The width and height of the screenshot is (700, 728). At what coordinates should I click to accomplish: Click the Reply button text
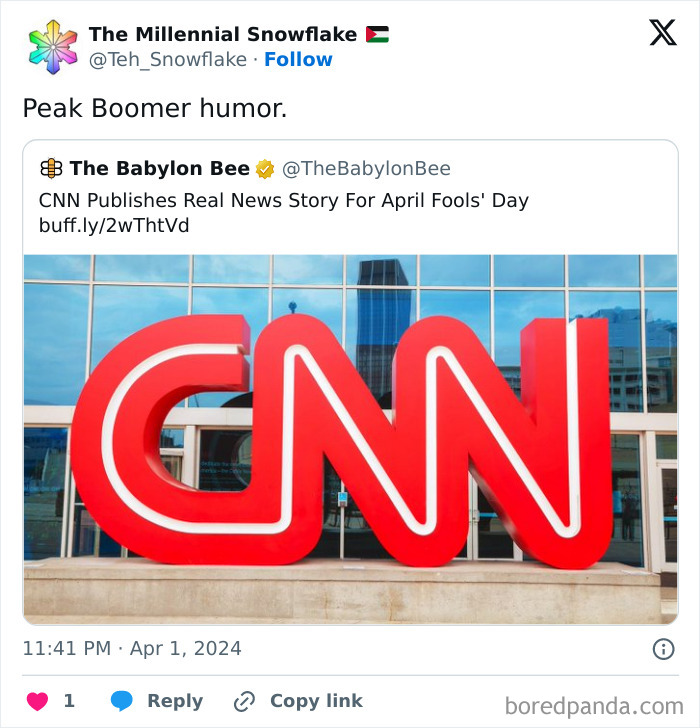[x=175, y=701]
